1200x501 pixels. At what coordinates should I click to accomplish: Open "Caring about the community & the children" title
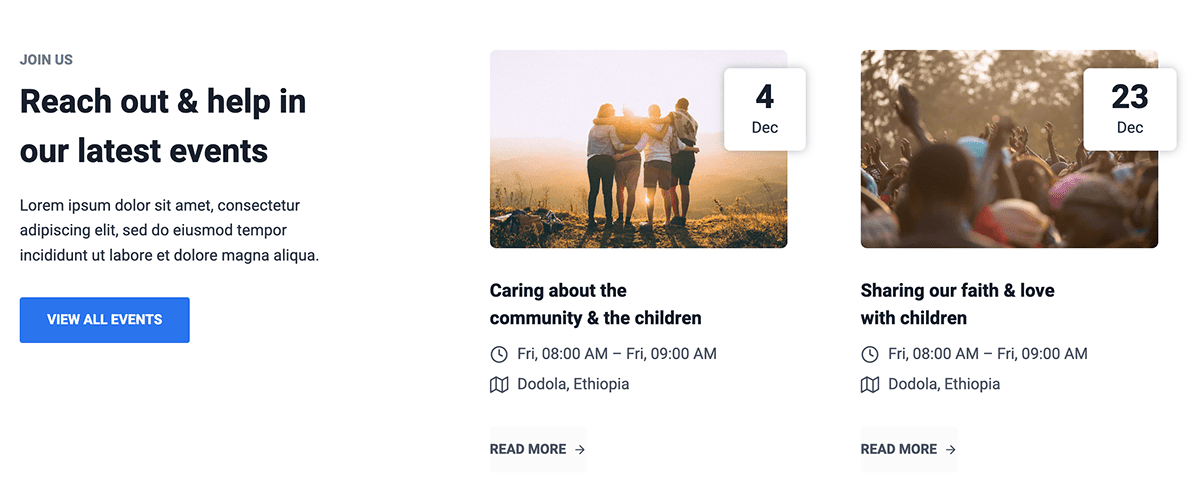click(595, 304)
